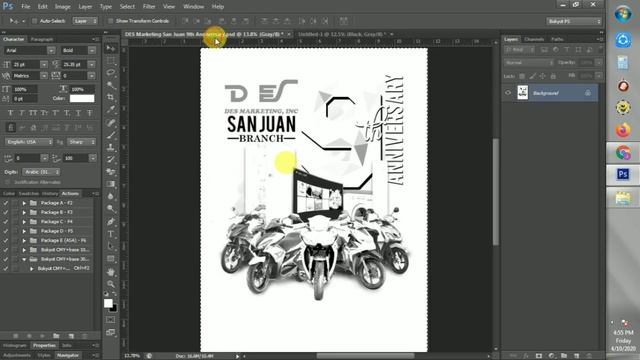Select the Healing Brush tool
The height and width of the screenshot is (360, 640).
click(111, 122)
